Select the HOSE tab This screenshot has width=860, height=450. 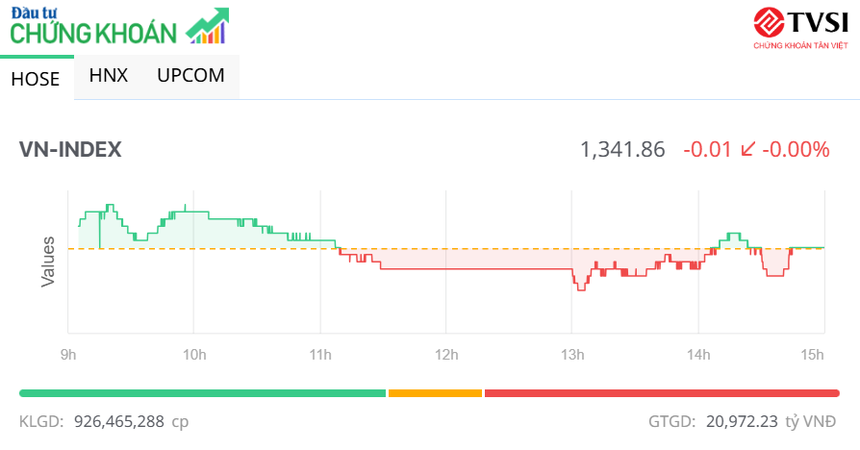(x=35, y=79)
